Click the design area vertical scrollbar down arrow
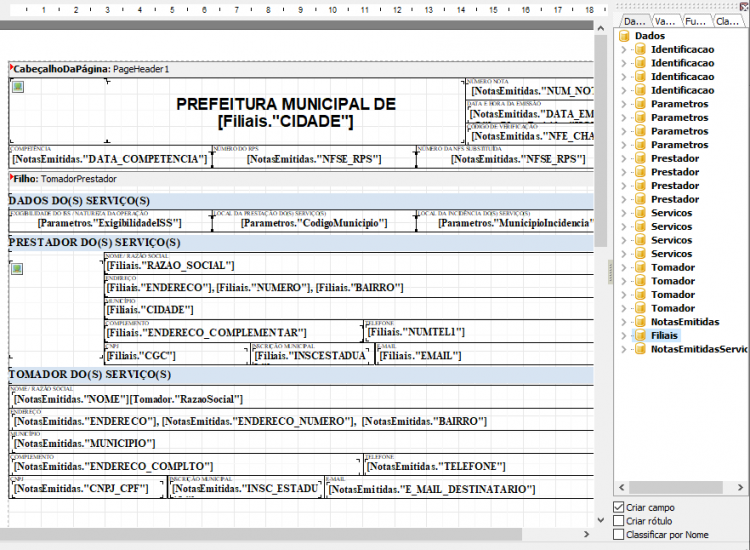This screenshot has height=550, width=750. click(601, 520)
